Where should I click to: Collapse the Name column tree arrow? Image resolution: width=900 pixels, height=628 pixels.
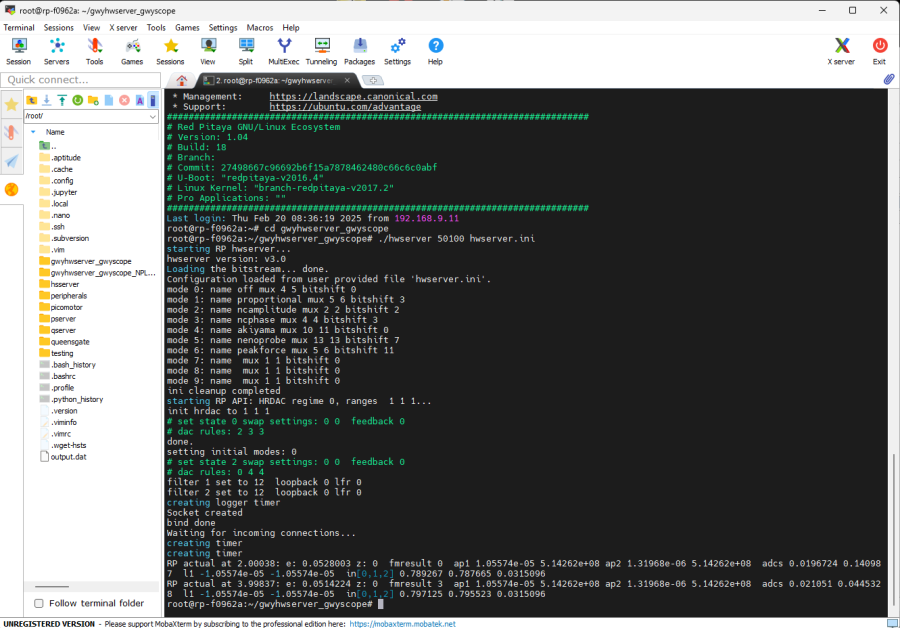[x=33, y=132]
